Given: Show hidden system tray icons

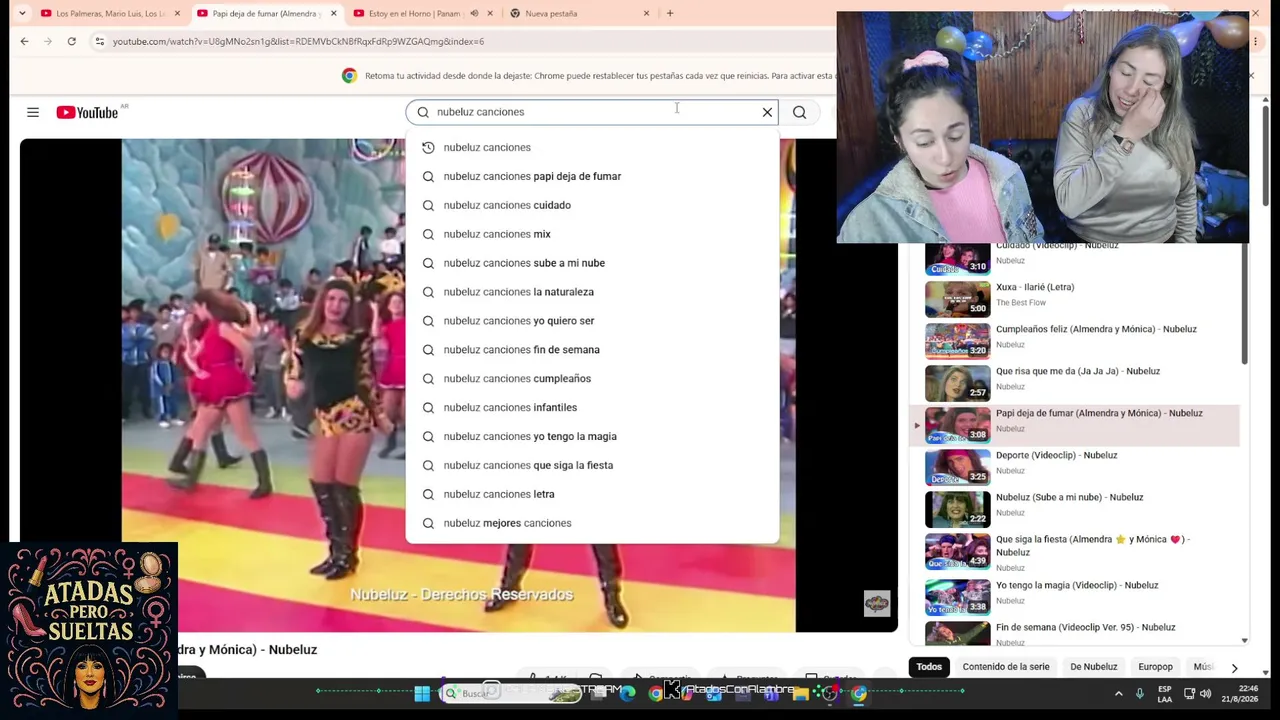Looking at the screenshot, I should 1118,693.
